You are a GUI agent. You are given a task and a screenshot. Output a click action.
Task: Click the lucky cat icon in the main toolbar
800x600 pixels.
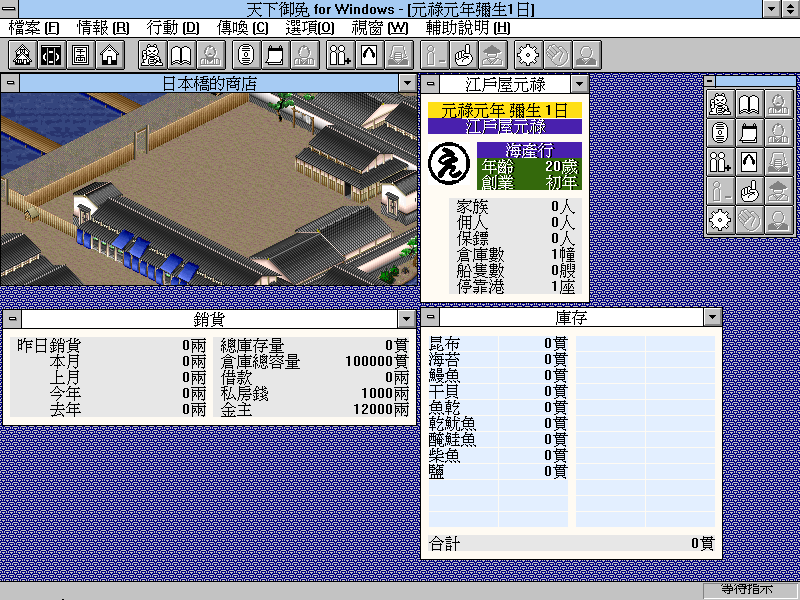(153, 55)
